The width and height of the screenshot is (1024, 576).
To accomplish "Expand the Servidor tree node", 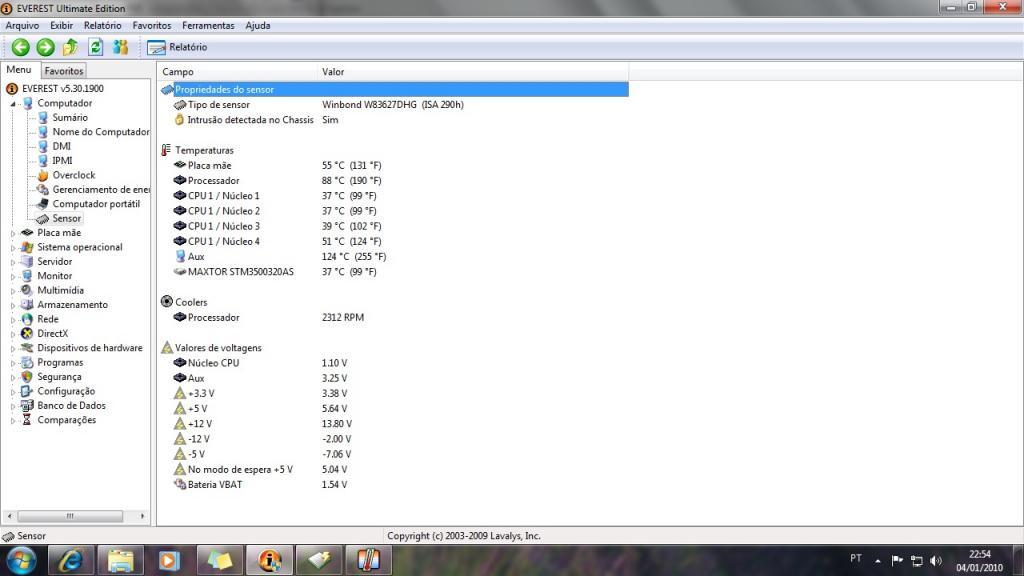I will pyautogui.click(x=13, y=262).
